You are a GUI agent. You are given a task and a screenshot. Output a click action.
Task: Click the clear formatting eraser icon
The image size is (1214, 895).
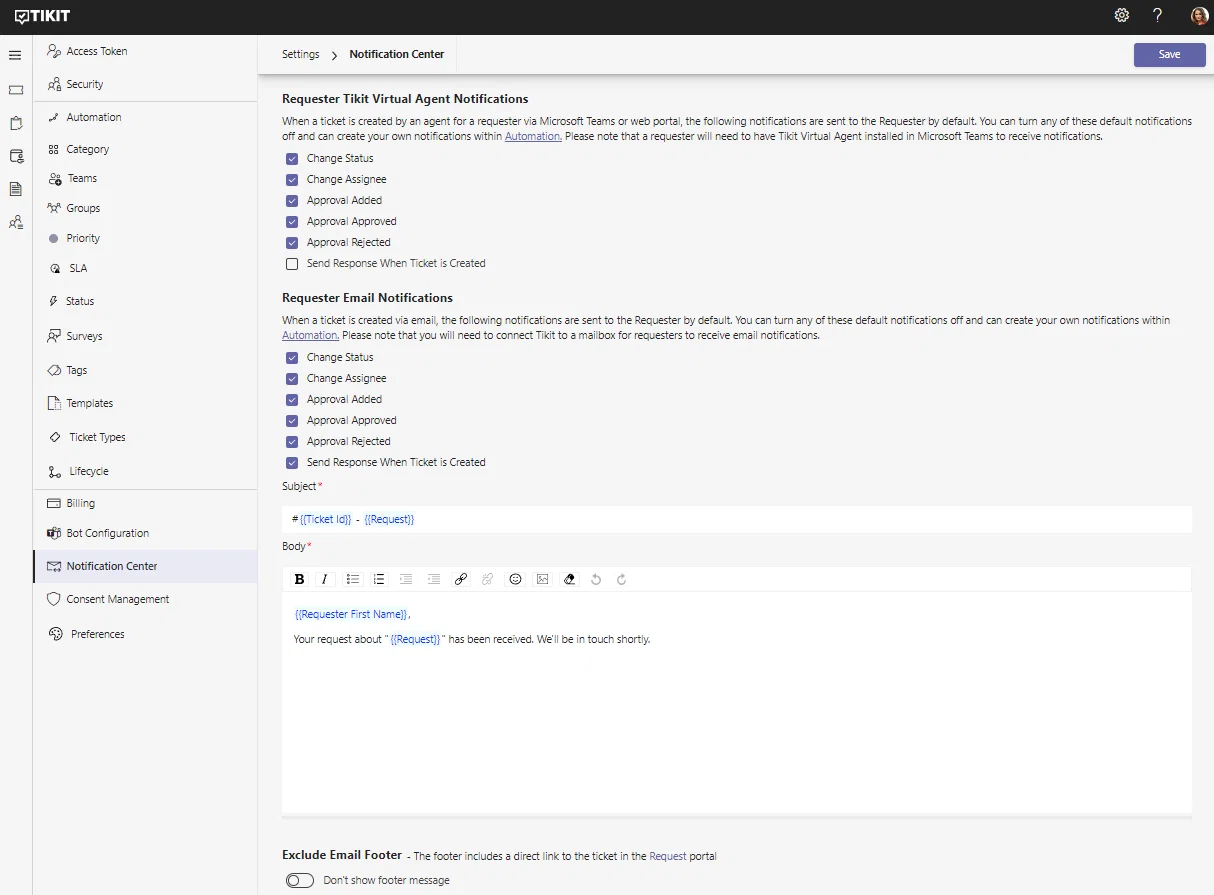pos(570,579)
